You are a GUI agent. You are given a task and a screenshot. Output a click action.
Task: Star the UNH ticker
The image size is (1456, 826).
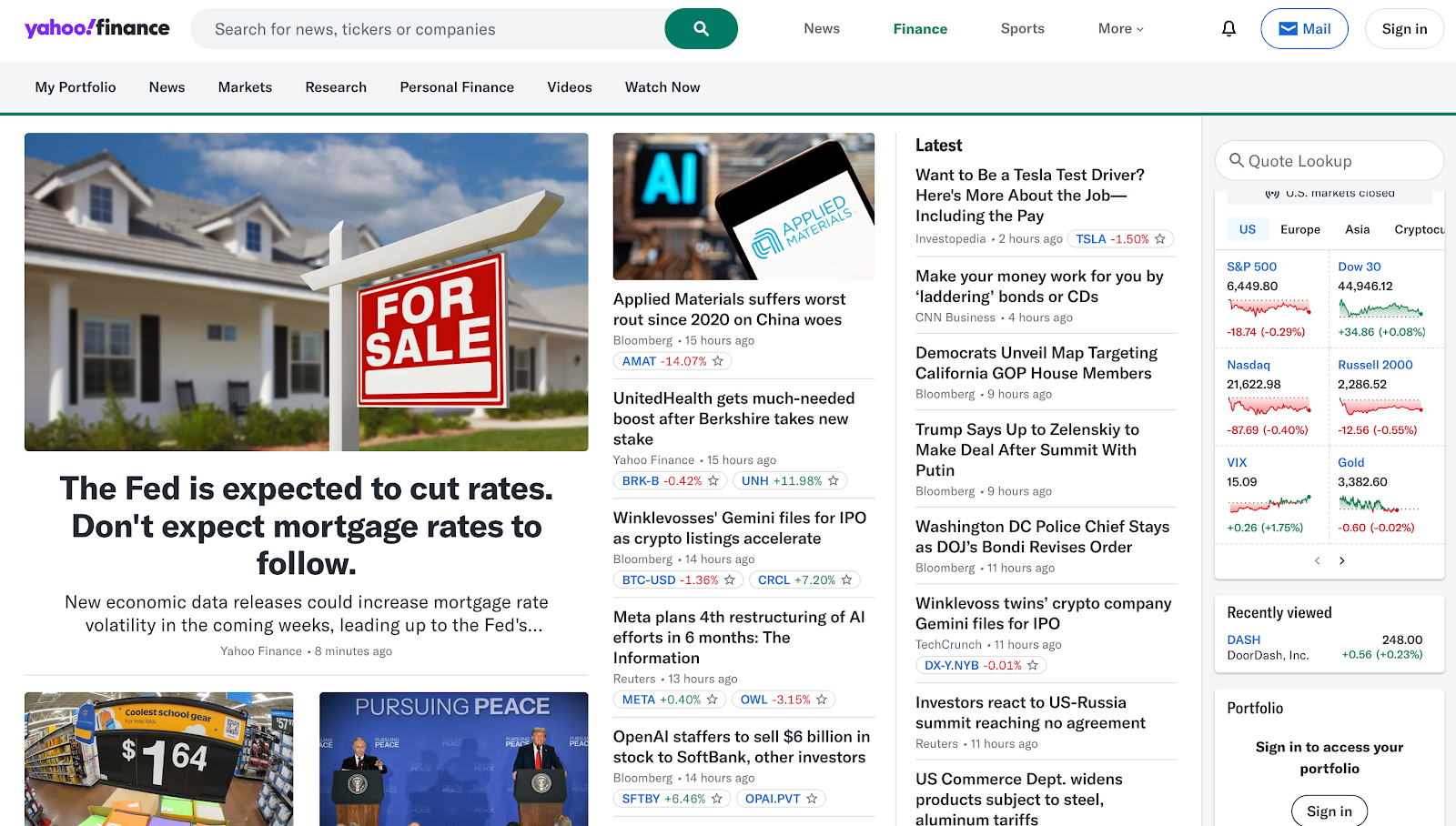(833, 480)
